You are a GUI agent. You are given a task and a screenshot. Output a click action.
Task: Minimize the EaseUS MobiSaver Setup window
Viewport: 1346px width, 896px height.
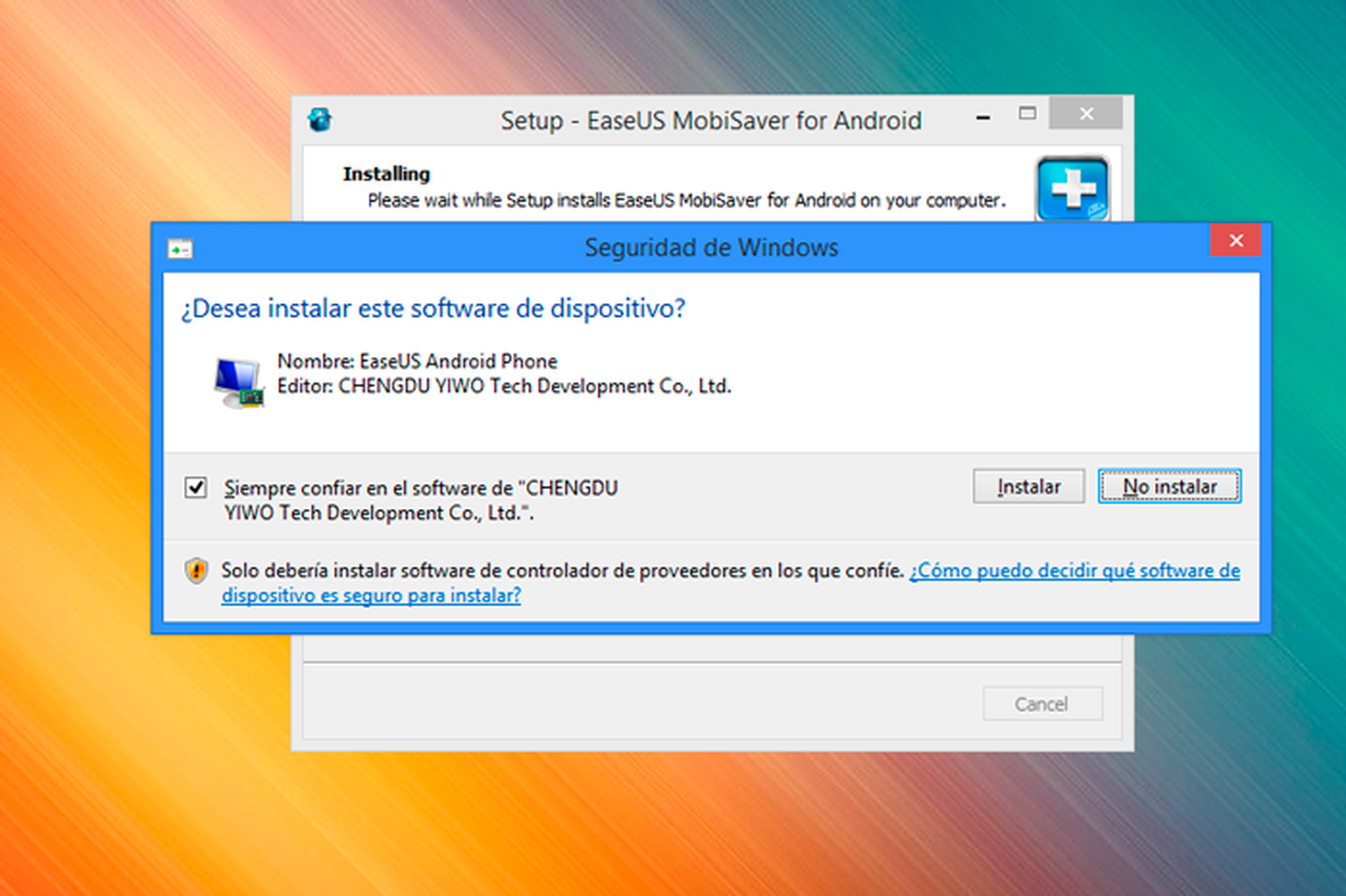pyautogui.click(x=983, y=118)
